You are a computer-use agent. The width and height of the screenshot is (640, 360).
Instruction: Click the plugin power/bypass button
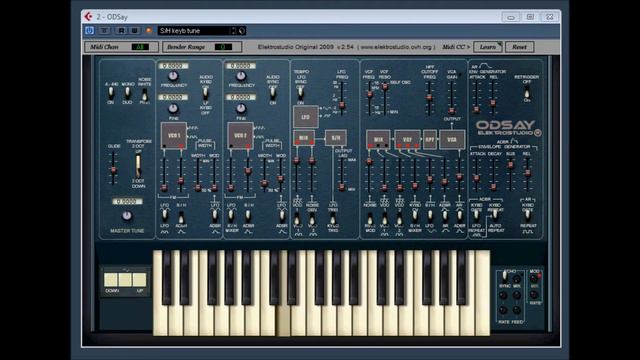89,31
